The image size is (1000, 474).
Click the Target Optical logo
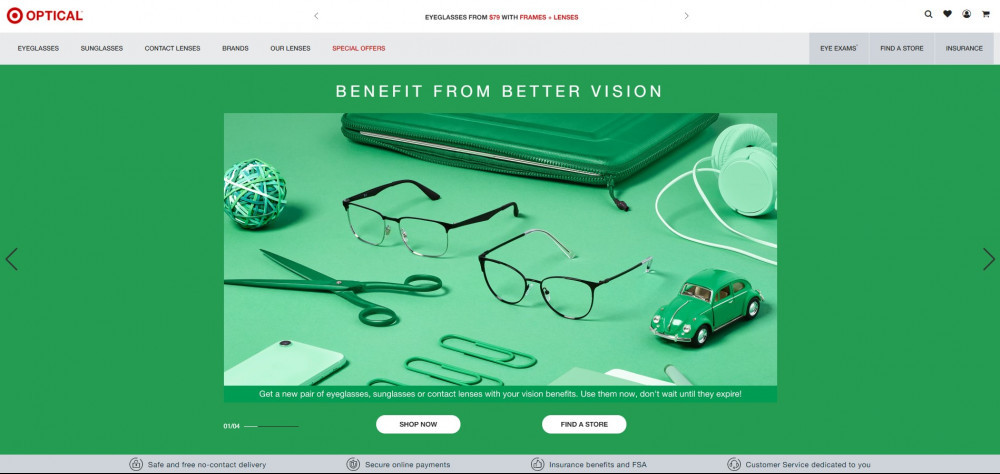click(x=45, y=15)
